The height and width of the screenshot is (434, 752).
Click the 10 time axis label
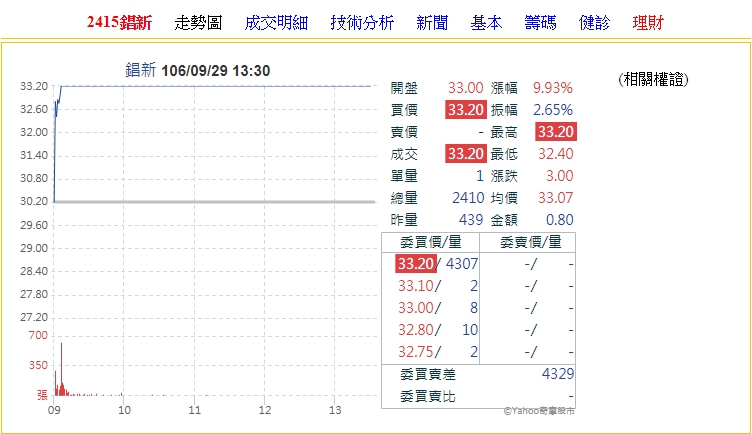tap(124, 410)
